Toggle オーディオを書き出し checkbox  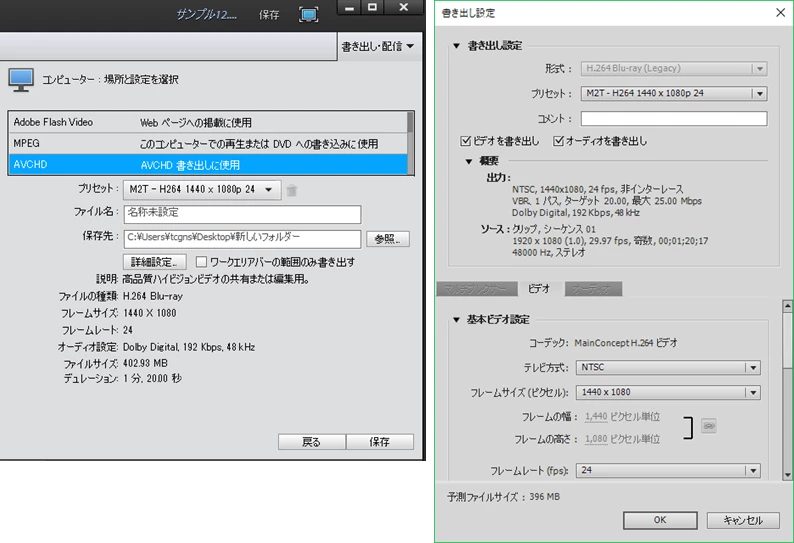559,141
